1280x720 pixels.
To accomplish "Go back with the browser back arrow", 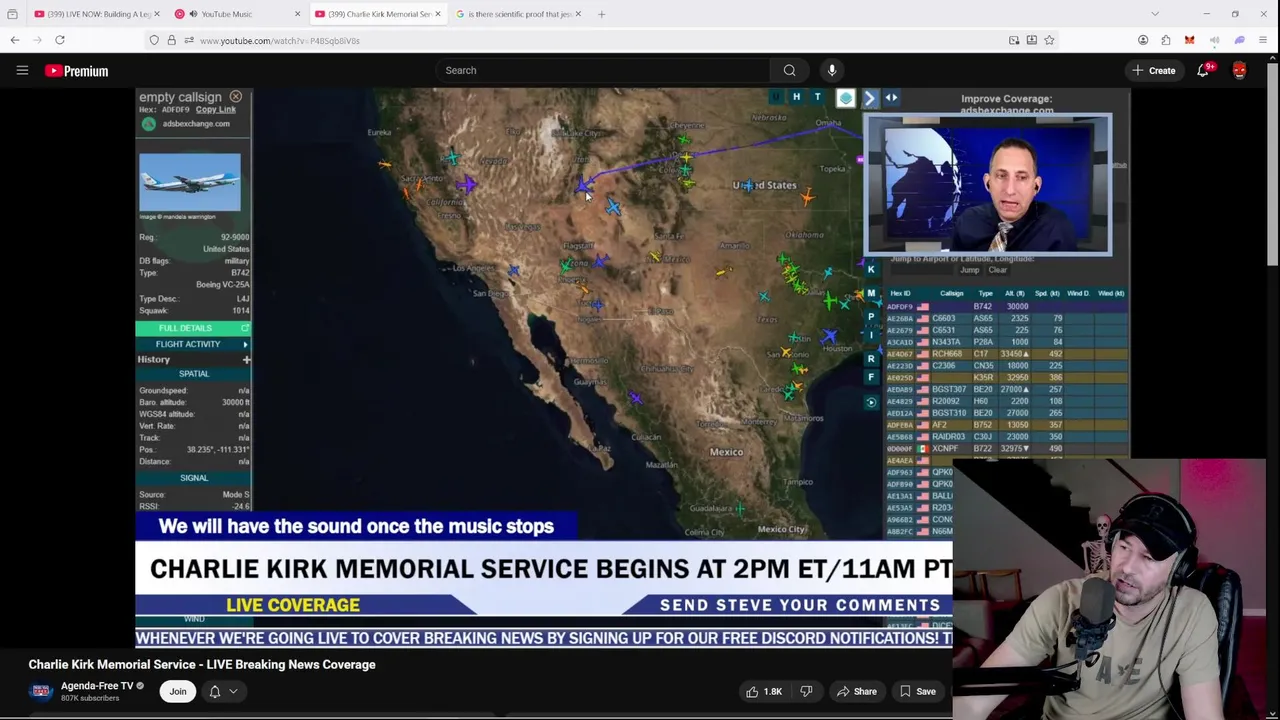I will [15, 40].
